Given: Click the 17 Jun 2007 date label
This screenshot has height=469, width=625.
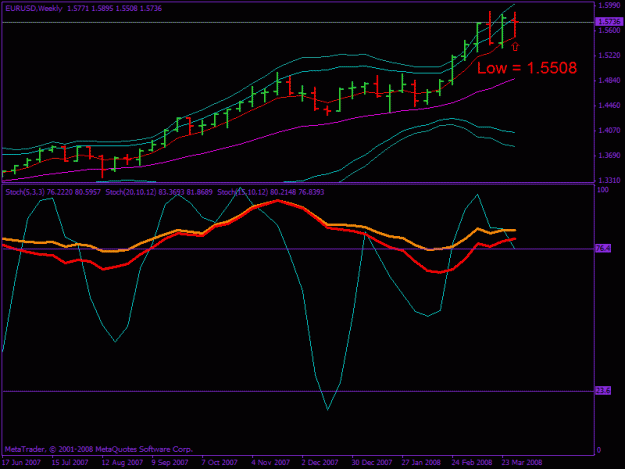Looking at the screenshot, I should (x=22, y=463).
